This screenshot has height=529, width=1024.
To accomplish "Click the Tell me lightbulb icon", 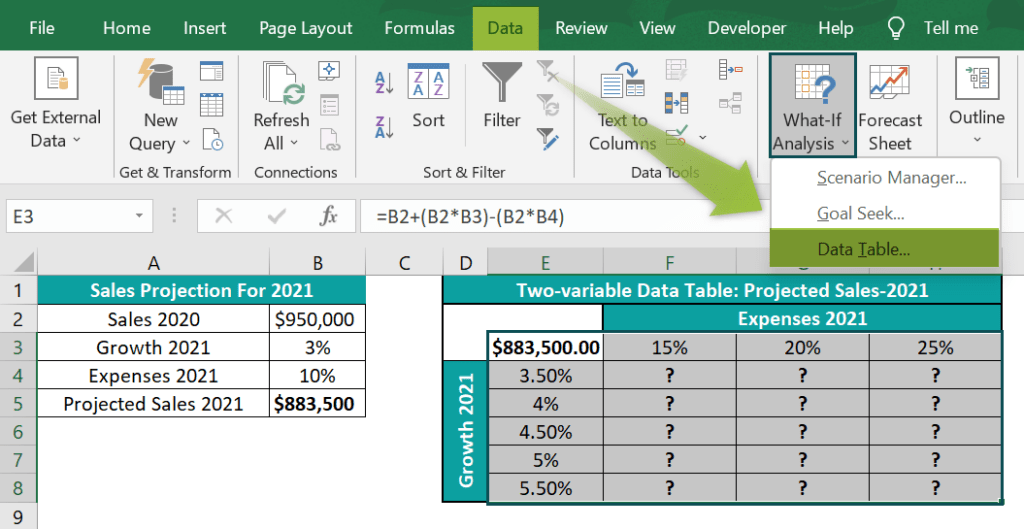I will point(896,28).
